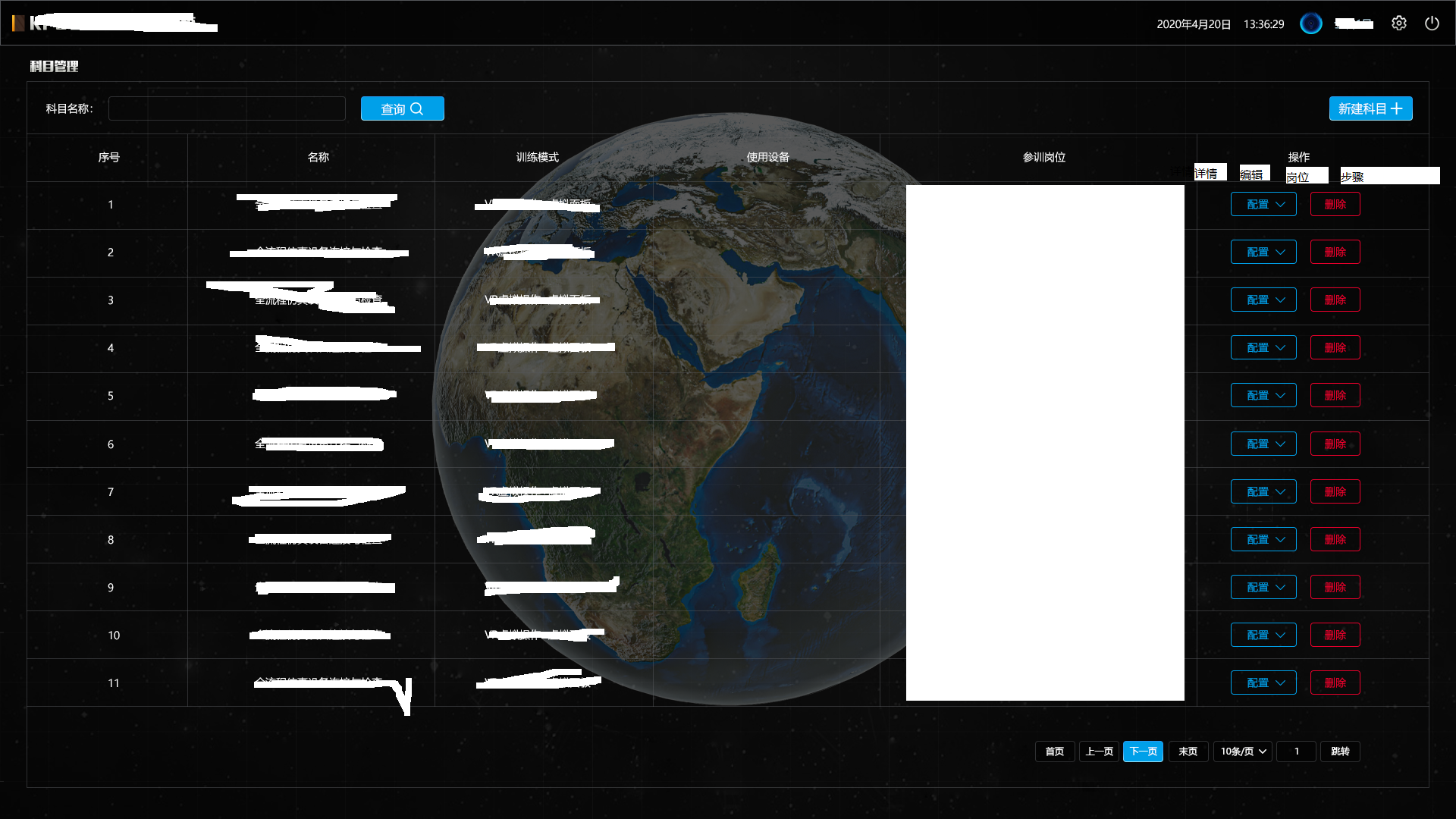
Task: Click the power logout icon
Action: [1432, 24]
